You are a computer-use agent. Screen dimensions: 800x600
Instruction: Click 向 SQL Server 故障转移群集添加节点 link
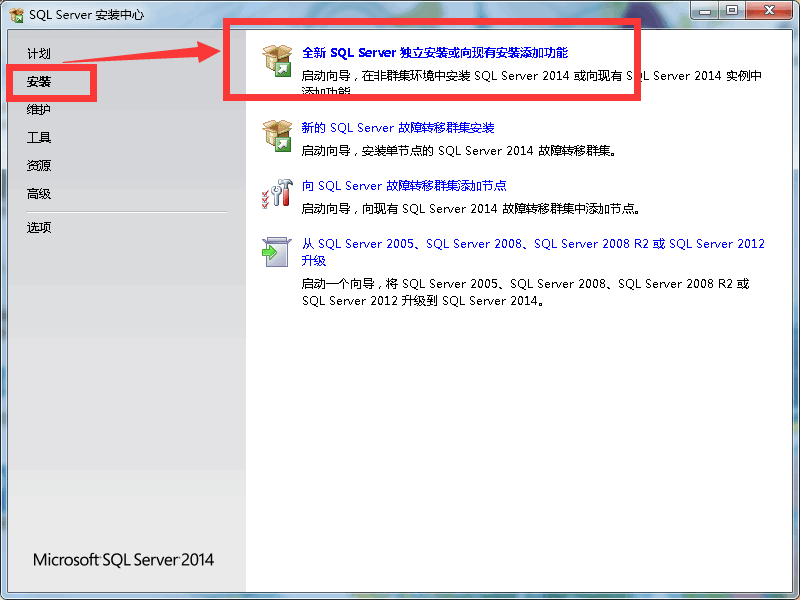coord(404,186)
